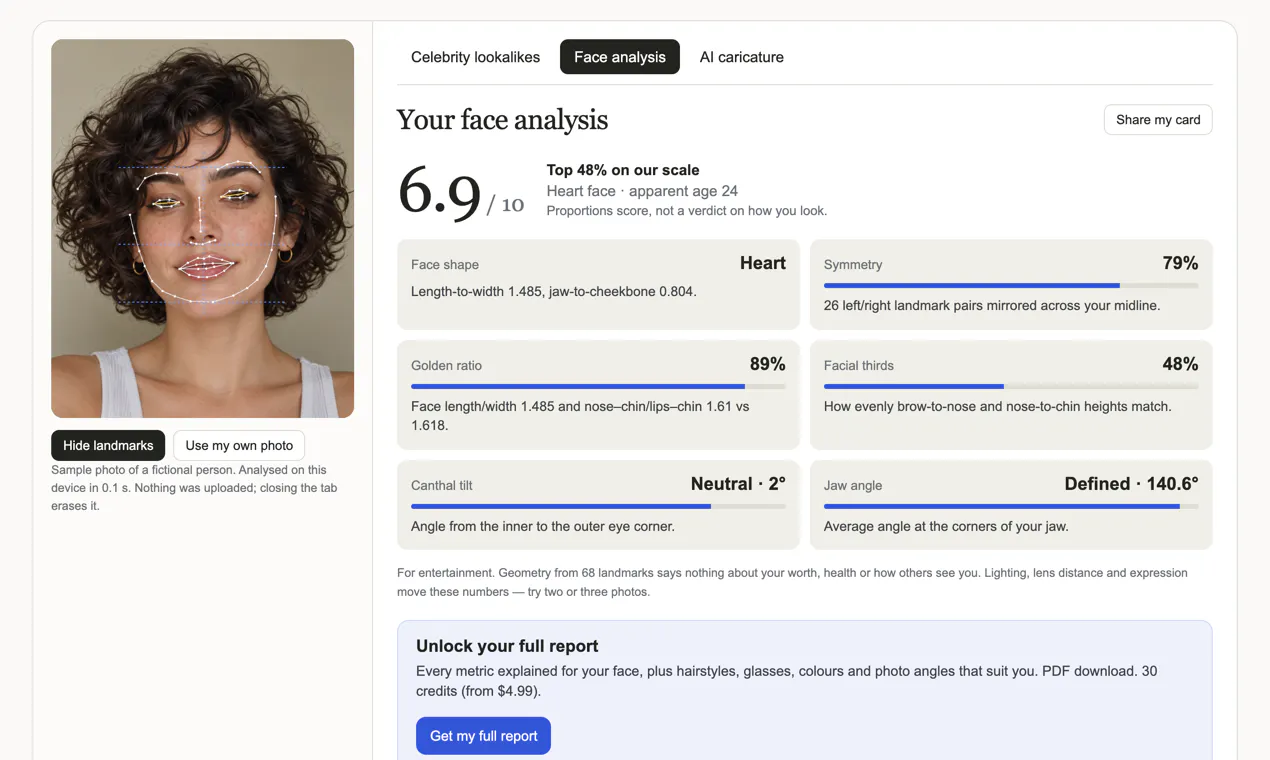
Task: Click the "Neutral · 2°" value
Action: pos(738,484)
